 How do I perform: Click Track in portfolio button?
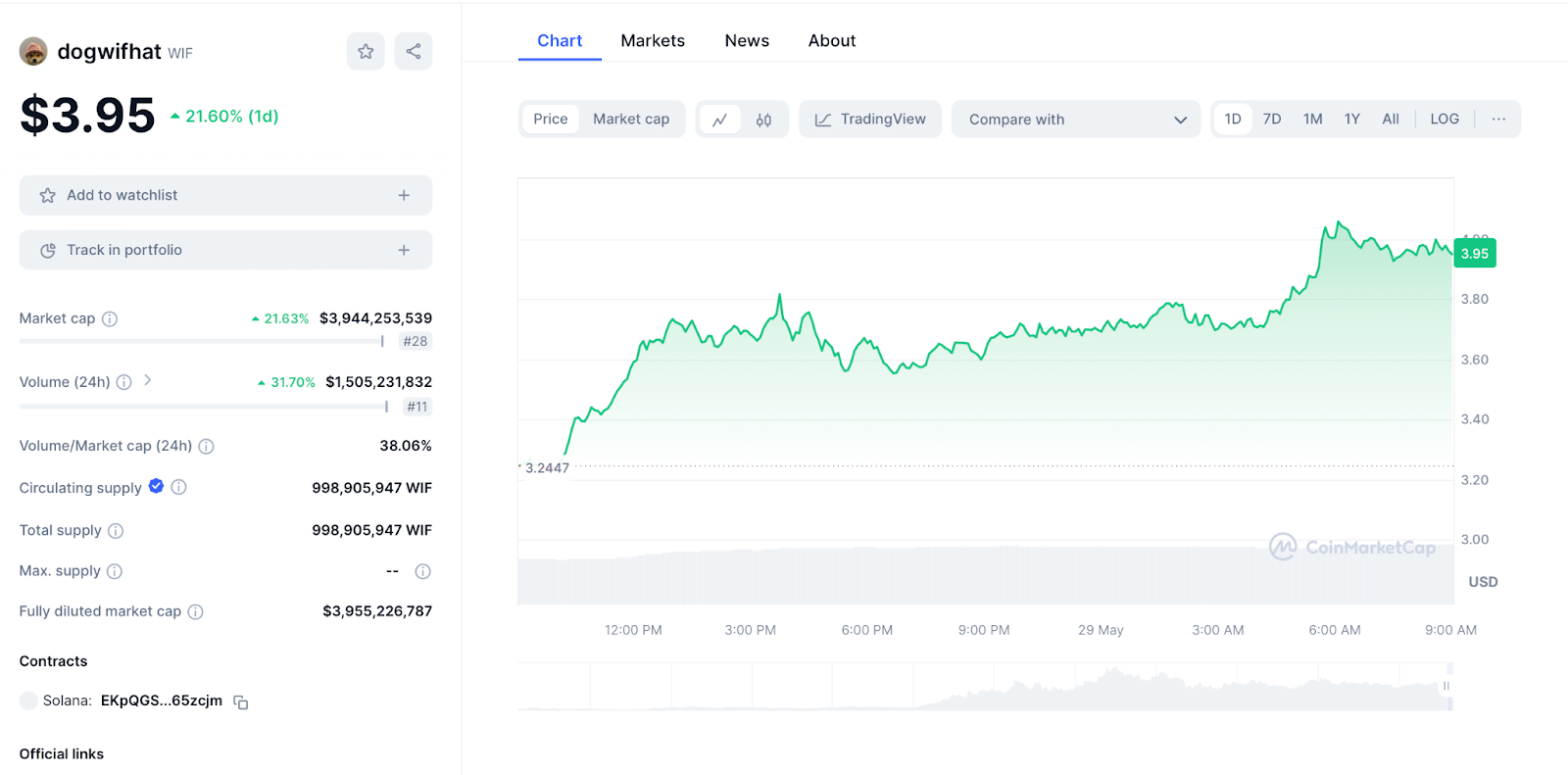[x=225, y=250]
